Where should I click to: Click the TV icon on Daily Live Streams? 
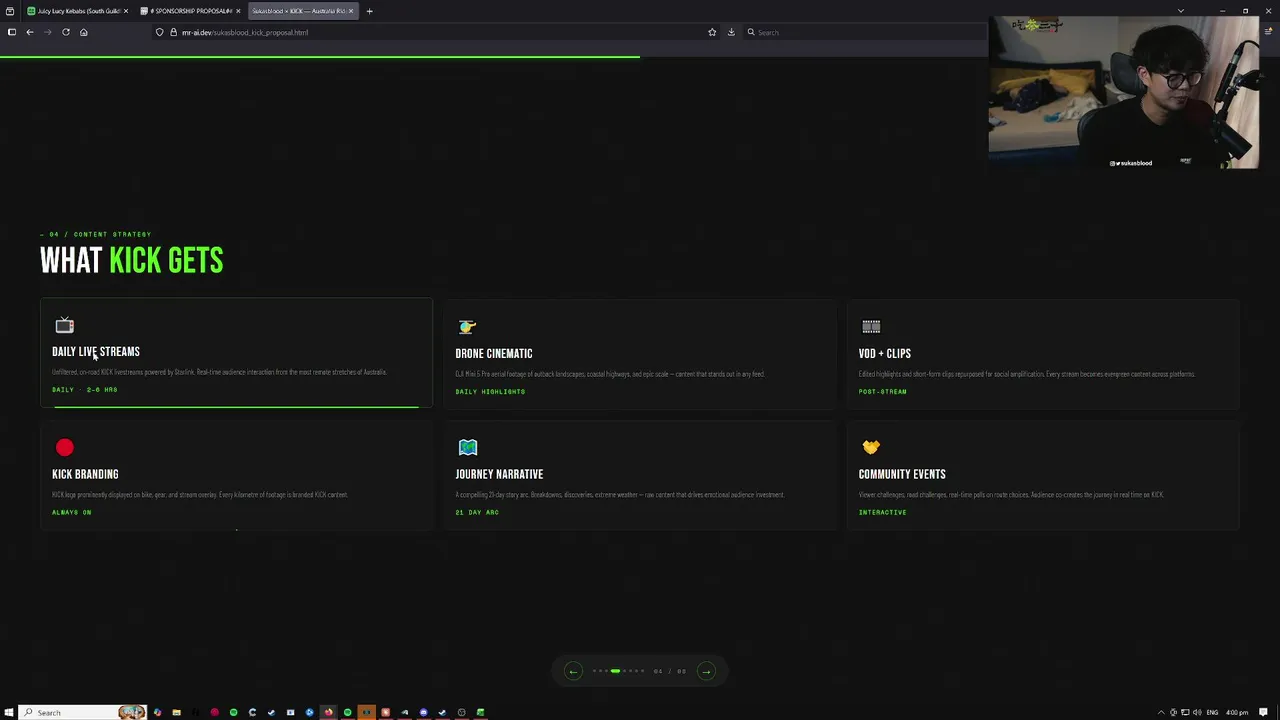tap(65, 325)
